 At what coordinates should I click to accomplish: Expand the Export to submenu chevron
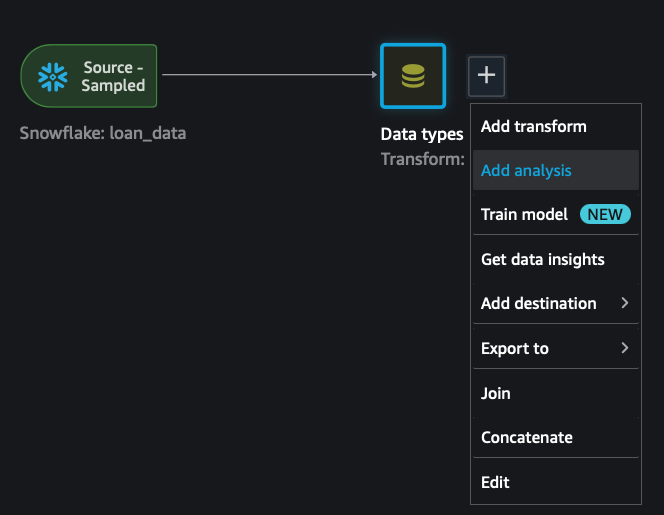pyautogui.click(x=625, y=348)
